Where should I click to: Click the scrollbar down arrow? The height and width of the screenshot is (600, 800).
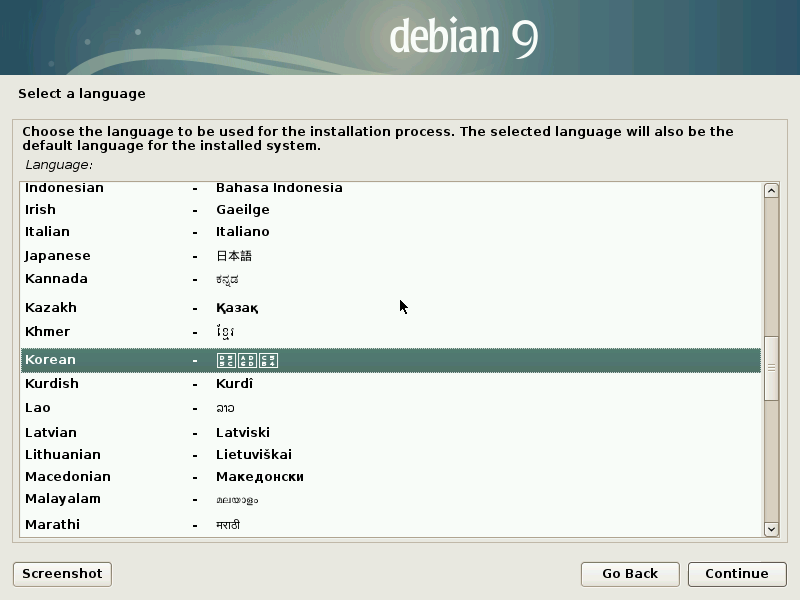(771, 528)
